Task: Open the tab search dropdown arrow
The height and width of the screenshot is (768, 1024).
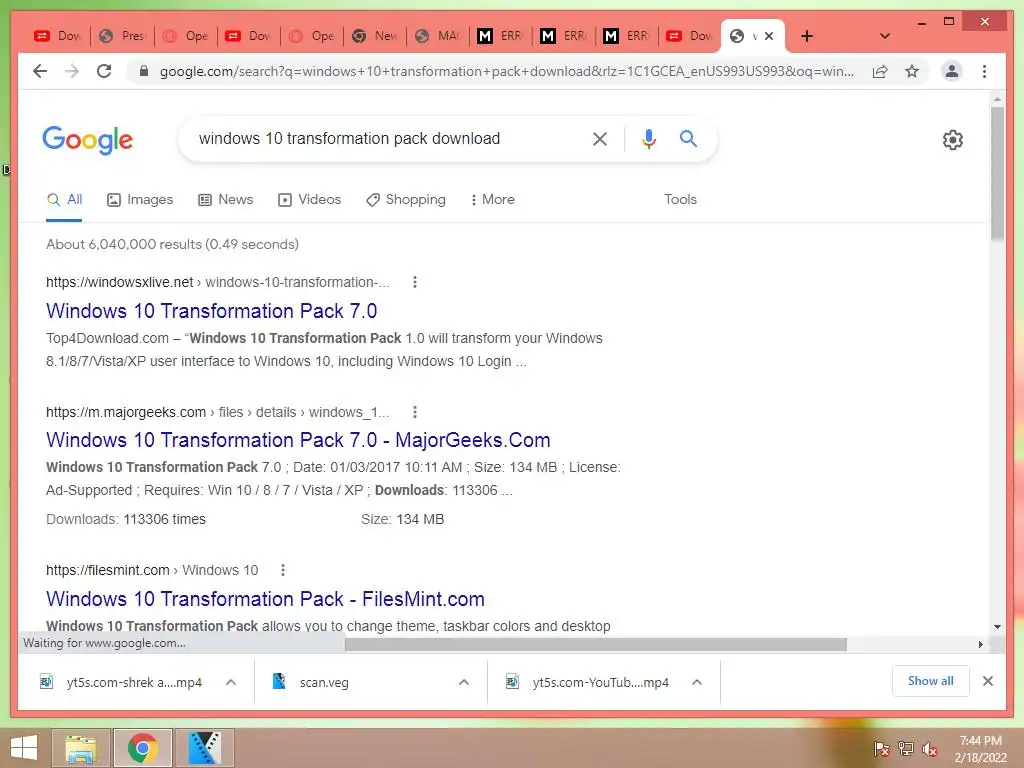Action: pos(884,36)
